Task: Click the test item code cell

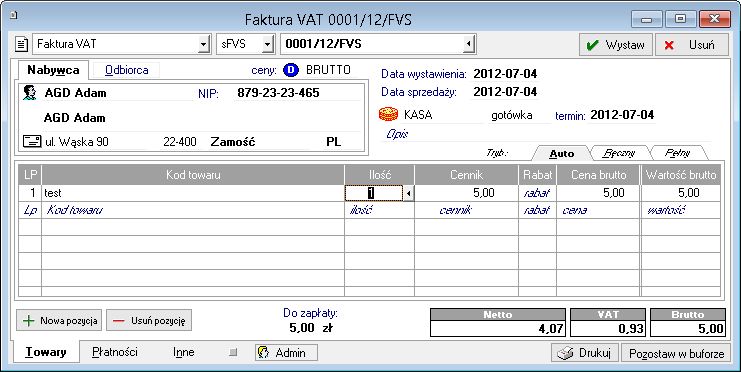Action: 193,193
